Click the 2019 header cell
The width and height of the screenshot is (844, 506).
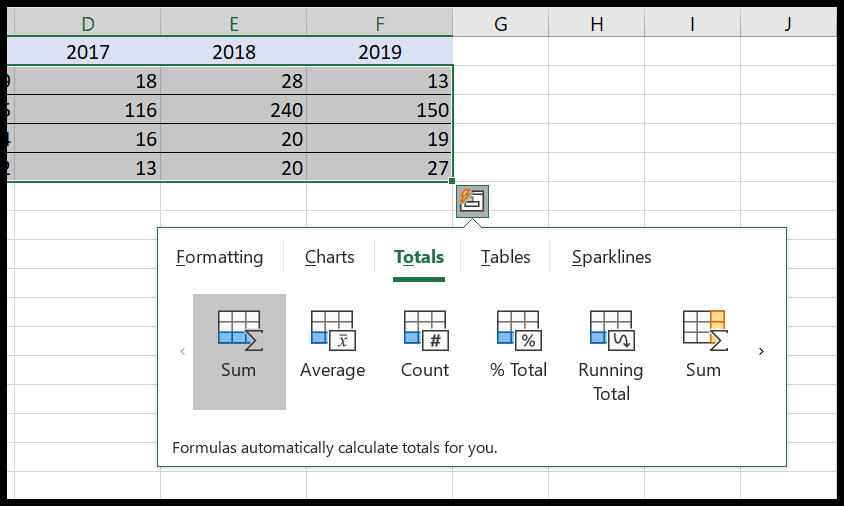(x=379, y=52)
